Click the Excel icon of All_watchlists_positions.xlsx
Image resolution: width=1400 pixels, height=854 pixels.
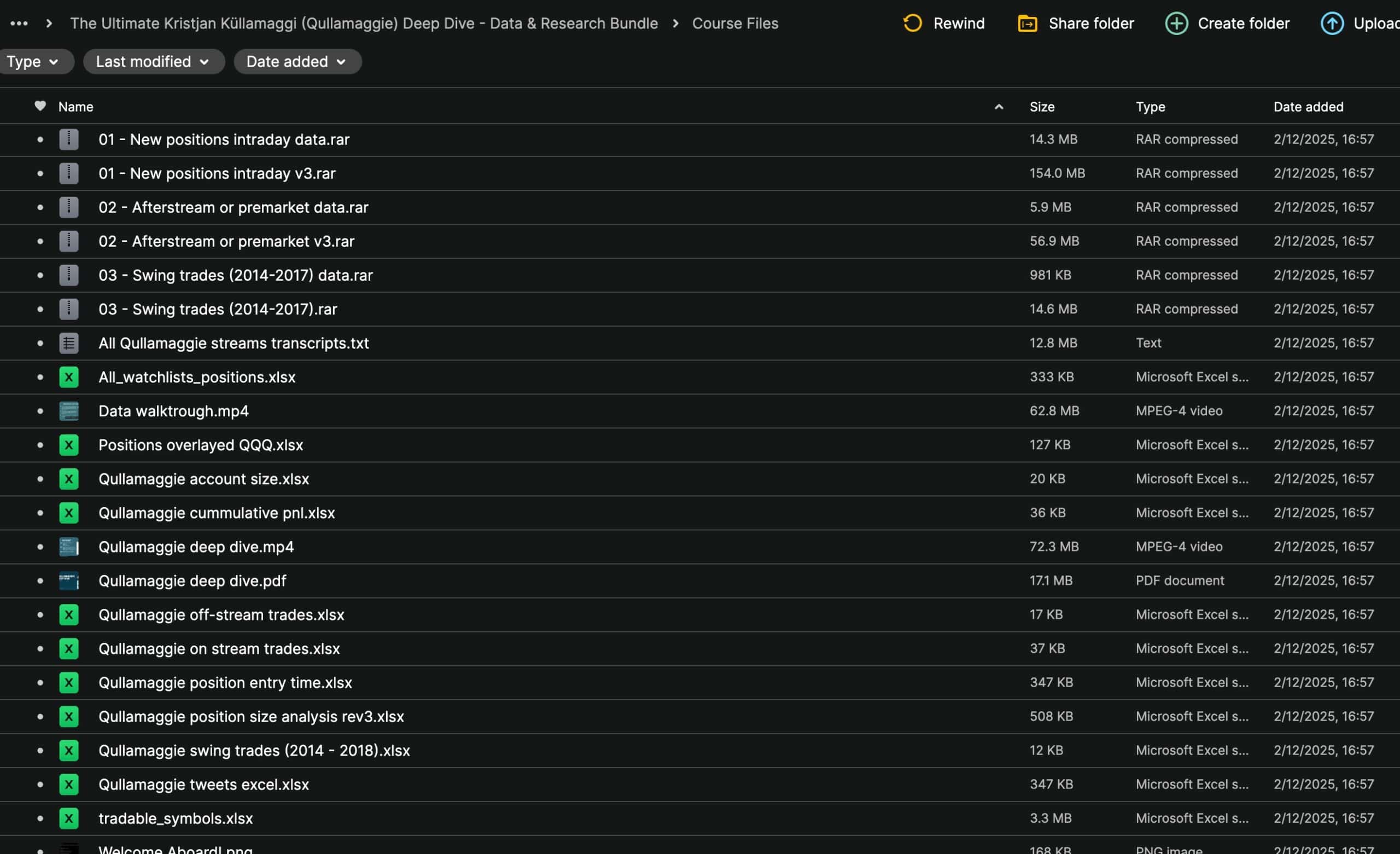coord(69,377)
